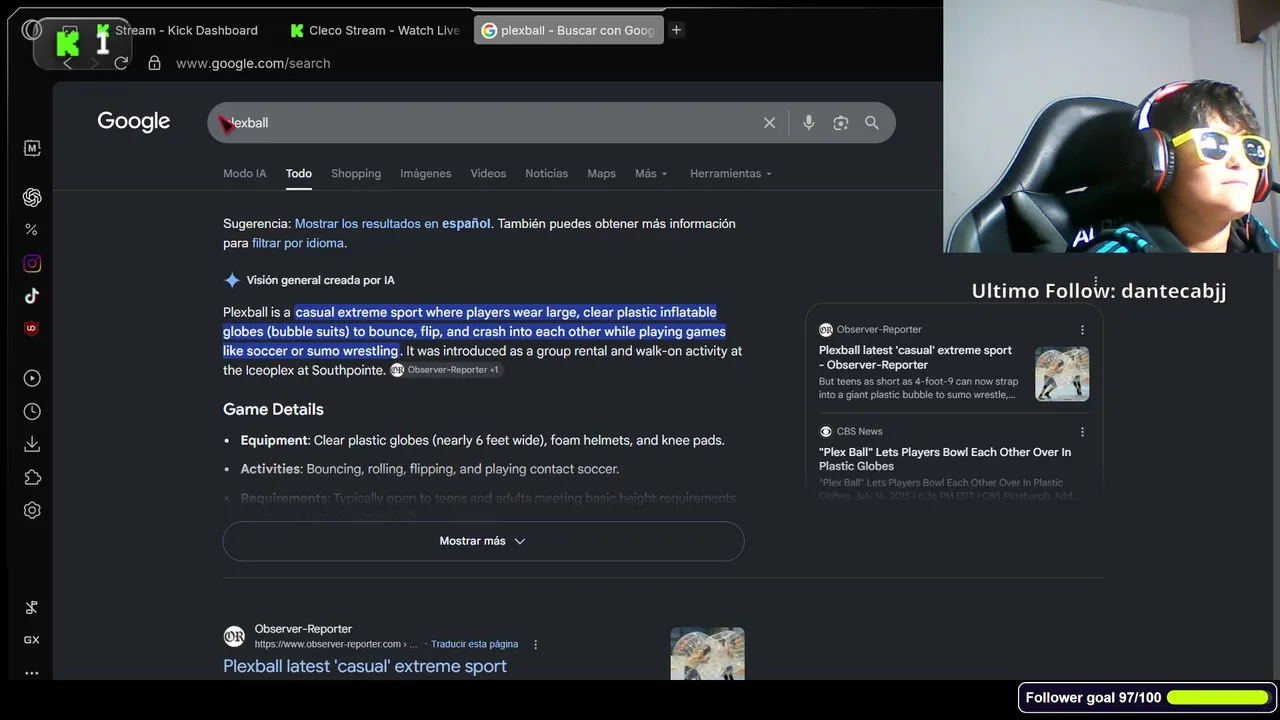Open the search result thumbnail image
1280x720 pixels.
(x=707, y=653)
